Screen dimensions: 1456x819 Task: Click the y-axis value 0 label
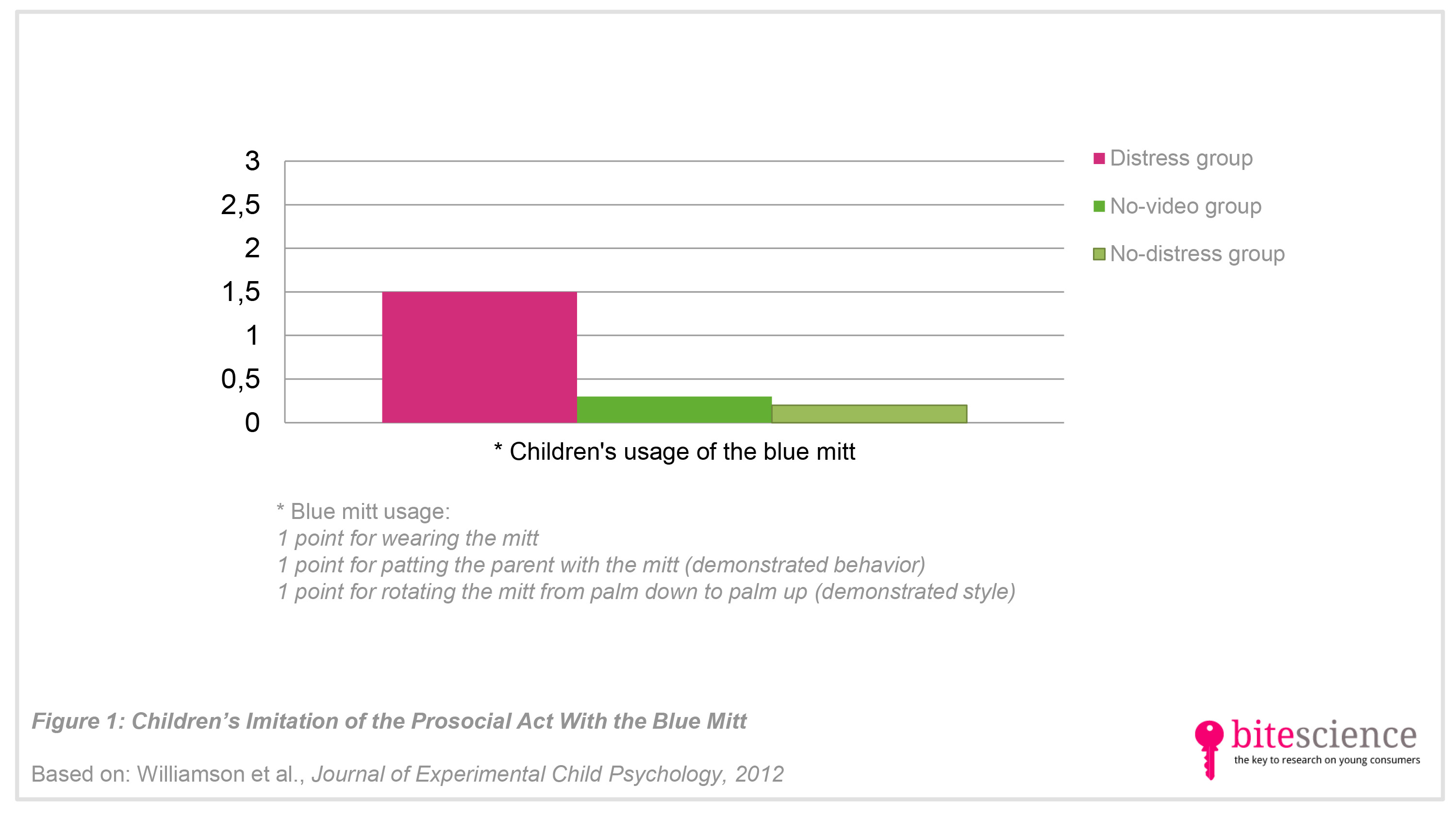tap(252, 423)
